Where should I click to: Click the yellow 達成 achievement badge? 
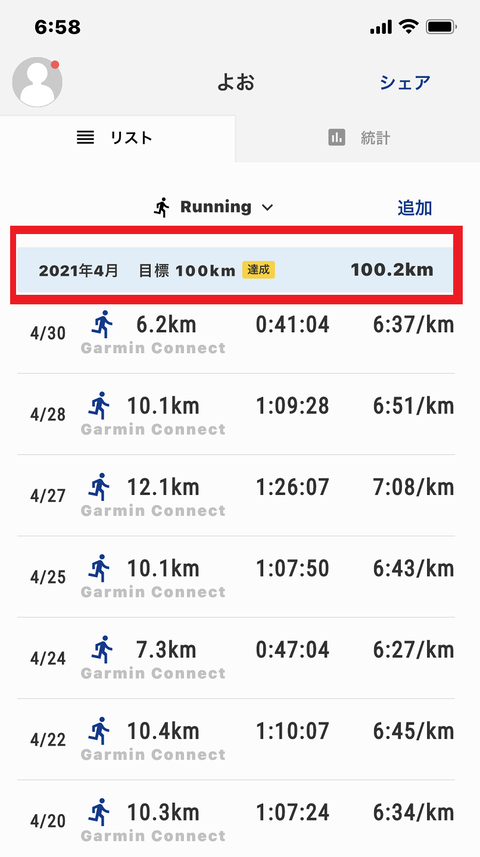point(259,269)
